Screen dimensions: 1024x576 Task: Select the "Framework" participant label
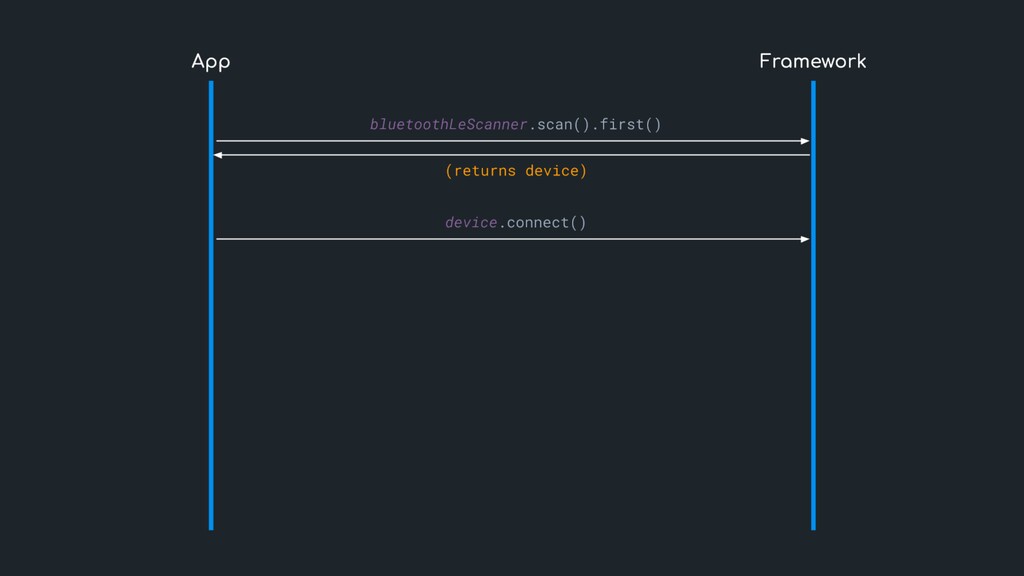tap(812, 62)
